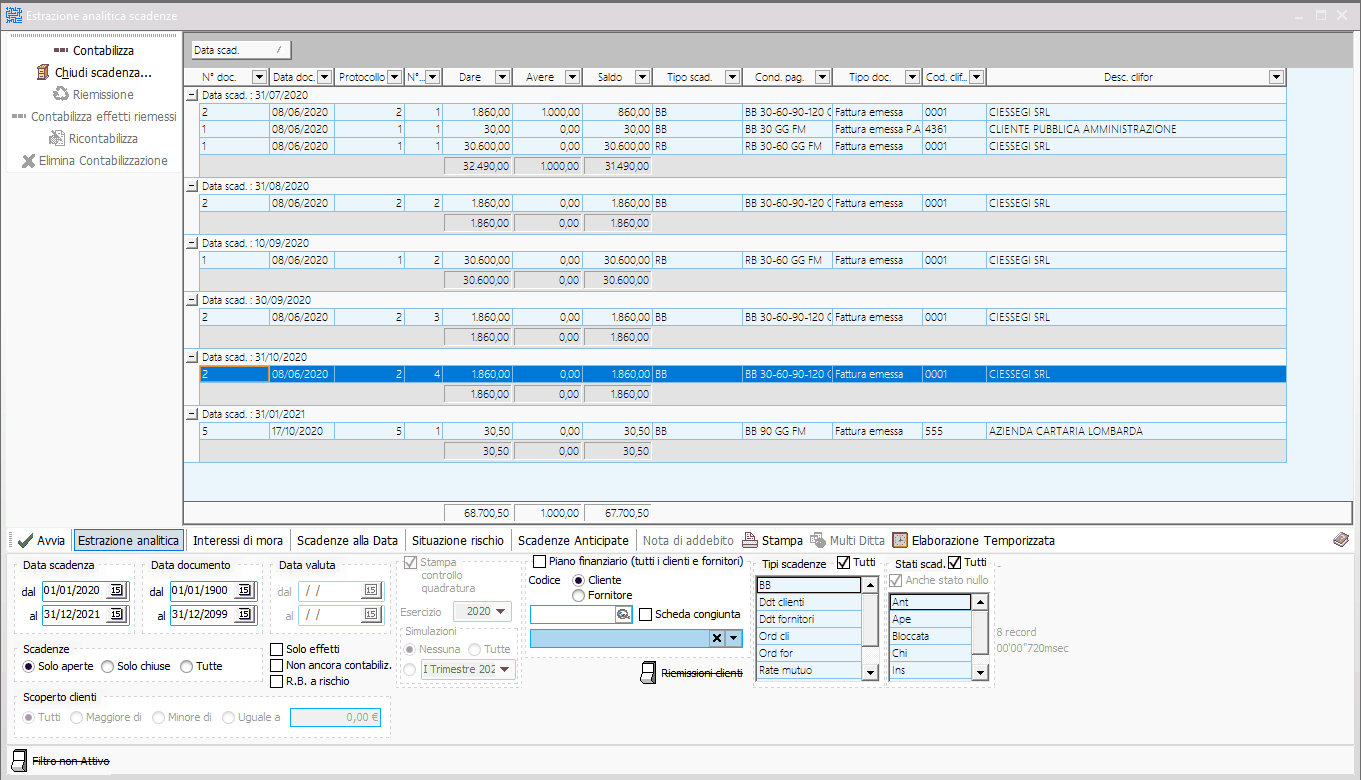
Task: Enable Non ancora contabiliz. checkbox
Action: tap(277, 665)
